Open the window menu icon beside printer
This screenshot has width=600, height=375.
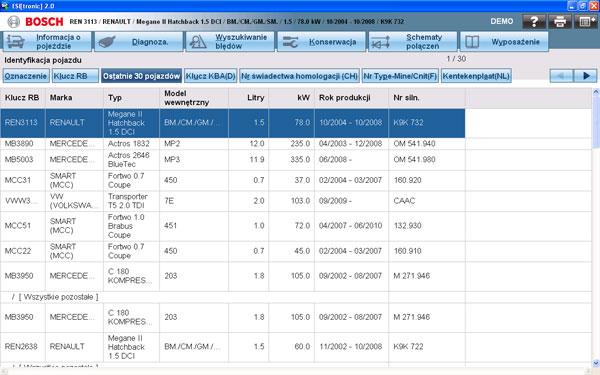(x=586, y=21)
